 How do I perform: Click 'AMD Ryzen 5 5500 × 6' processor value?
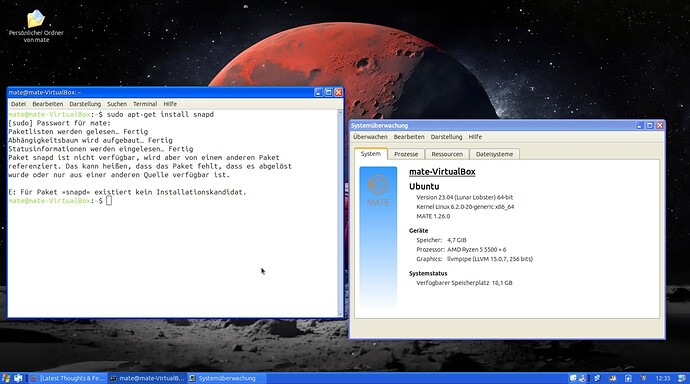pyautogui.click(x=477, y=249)
